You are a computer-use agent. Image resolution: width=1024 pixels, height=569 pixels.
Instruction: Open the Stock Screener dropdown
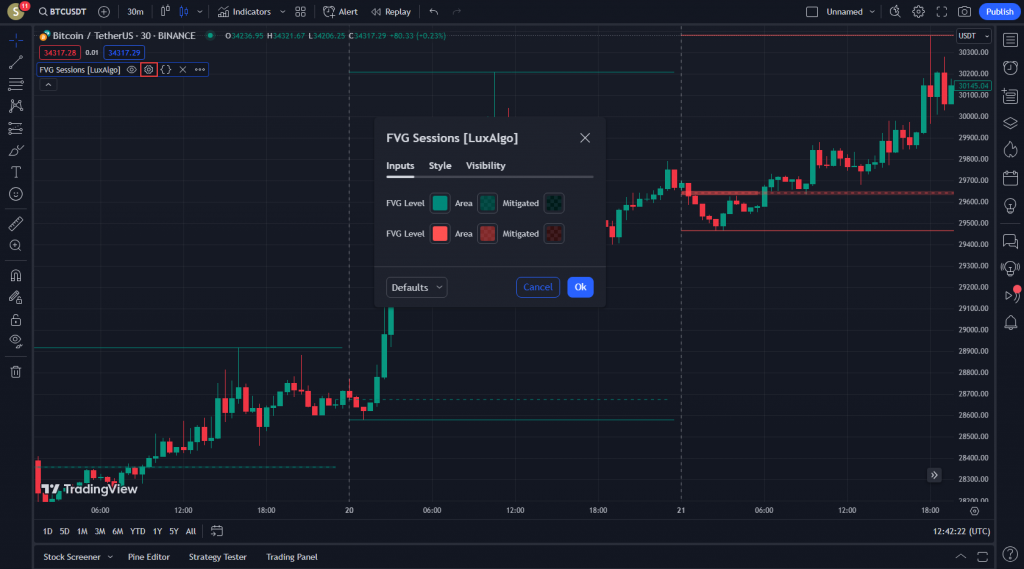78,557
